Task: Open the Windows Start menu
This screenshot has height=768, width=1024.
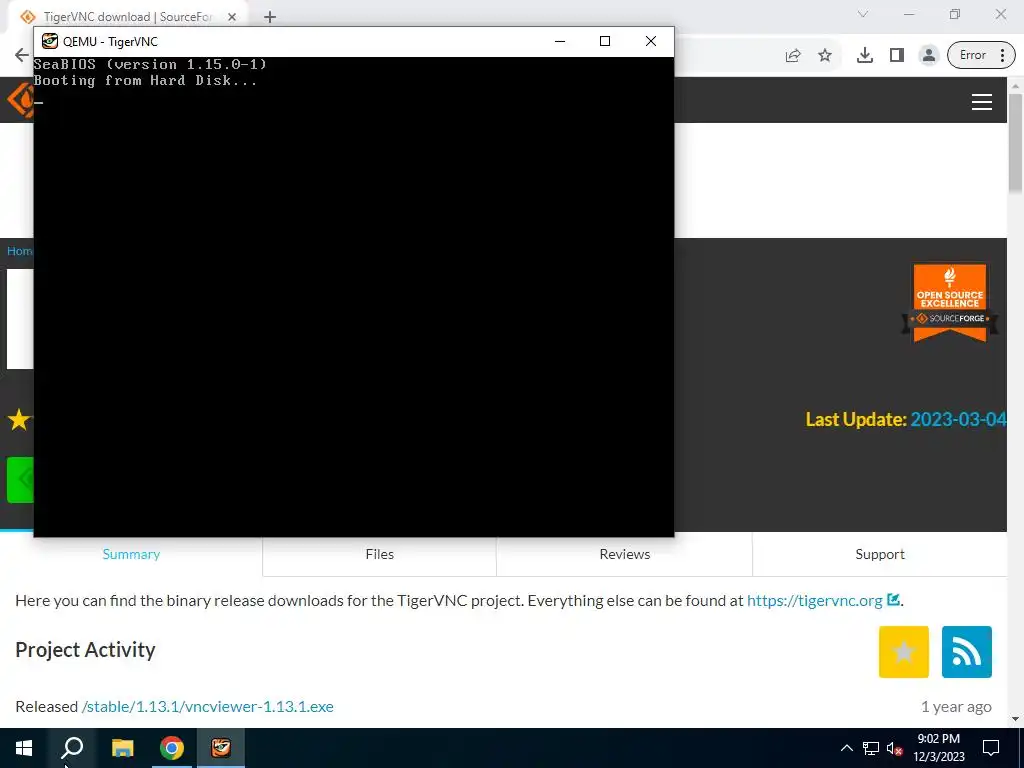Action: (x=24, y=748)
